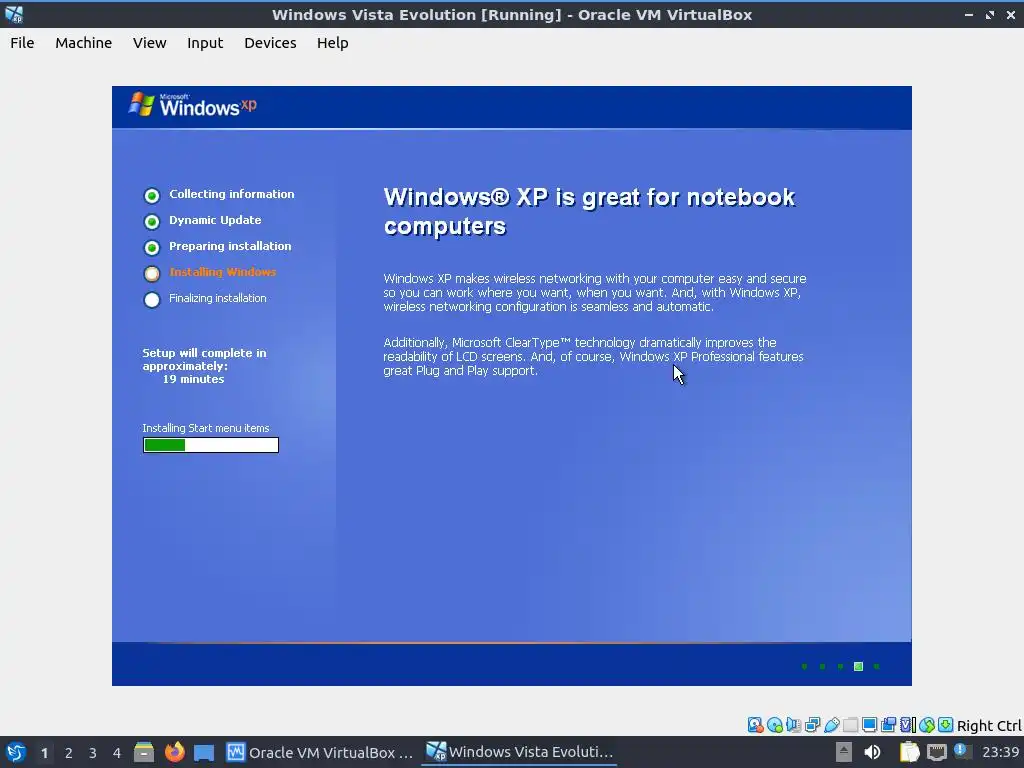Open the volume control tray icon
1024x768 pixels.
coord(872,752)
